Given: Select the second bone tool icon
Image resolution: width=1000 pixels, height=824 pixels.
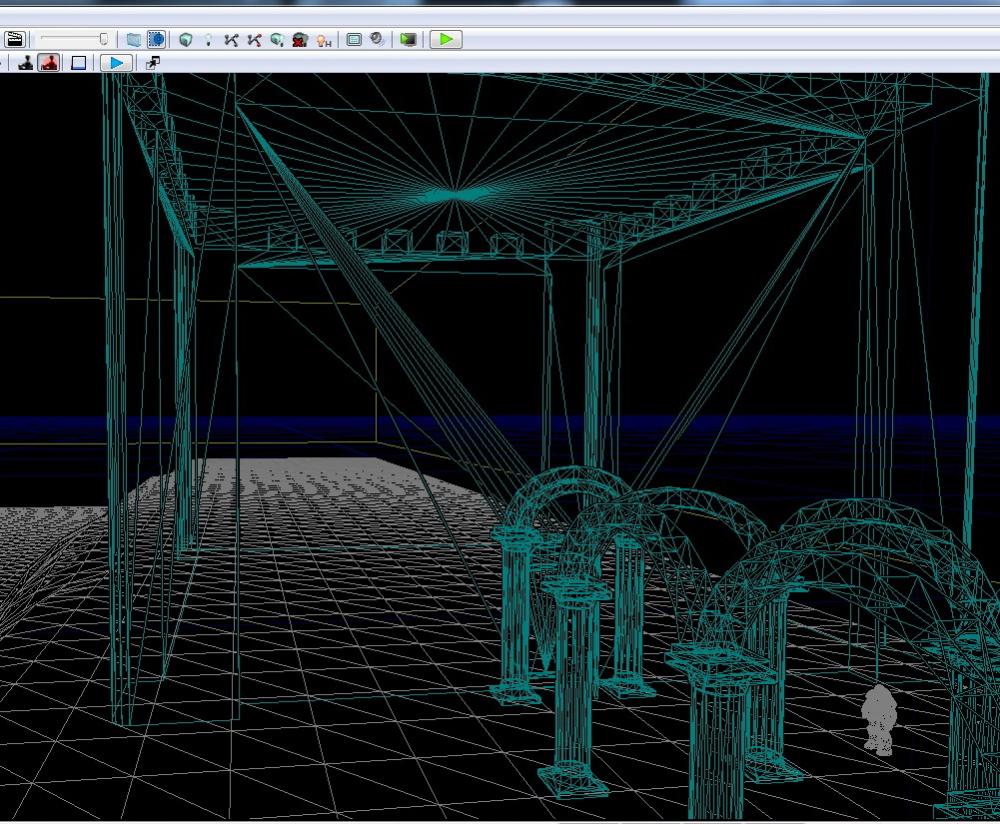Looking at the screenshot, I should (256, 39).
